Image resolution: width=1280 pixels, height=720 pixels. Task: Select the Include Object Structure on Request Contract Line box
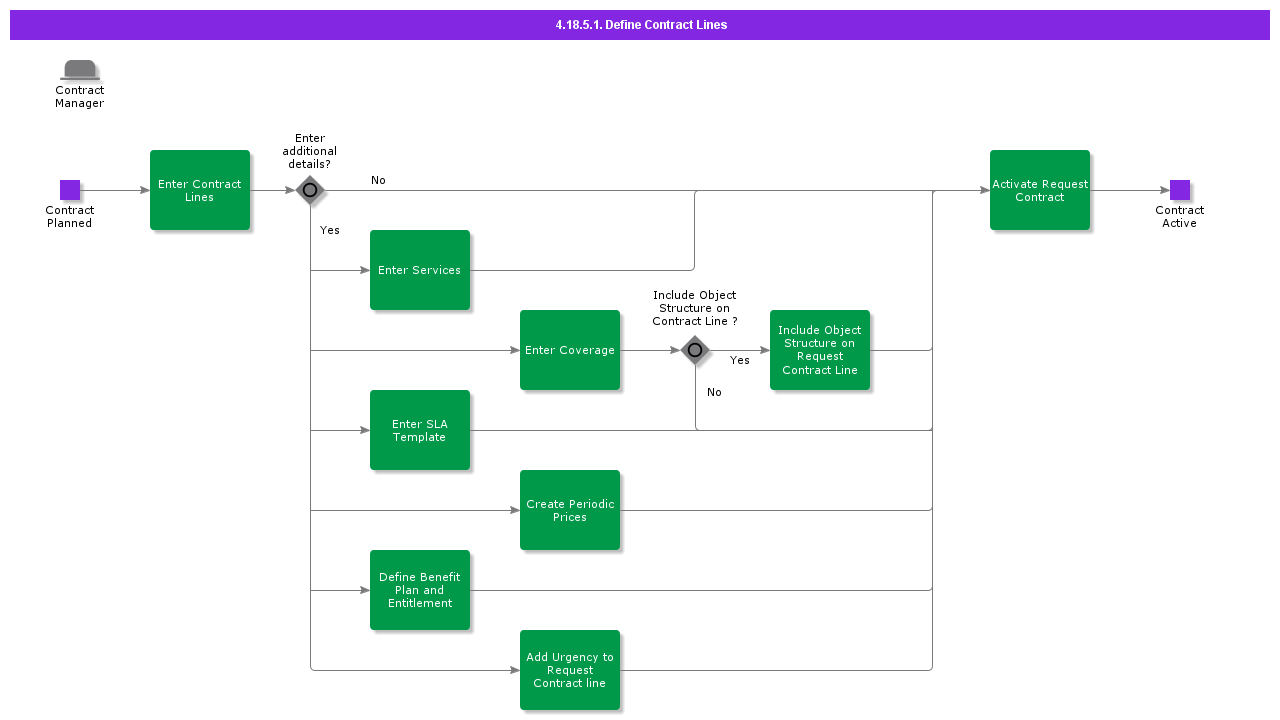[x=820, y=350]
